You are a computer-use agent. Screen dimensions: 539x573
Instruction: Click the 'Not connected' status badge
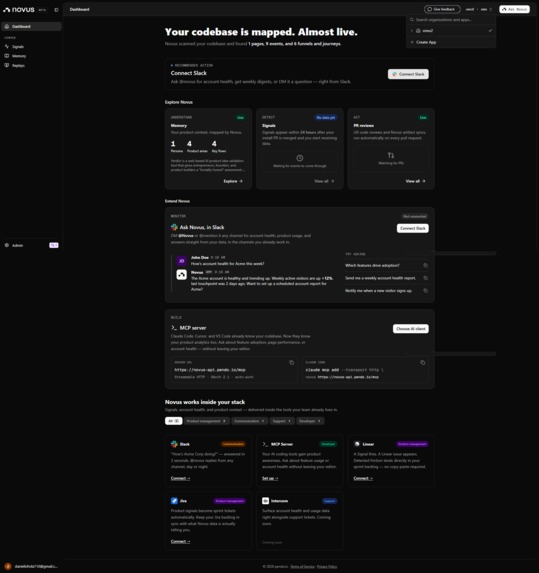point(414,216)
